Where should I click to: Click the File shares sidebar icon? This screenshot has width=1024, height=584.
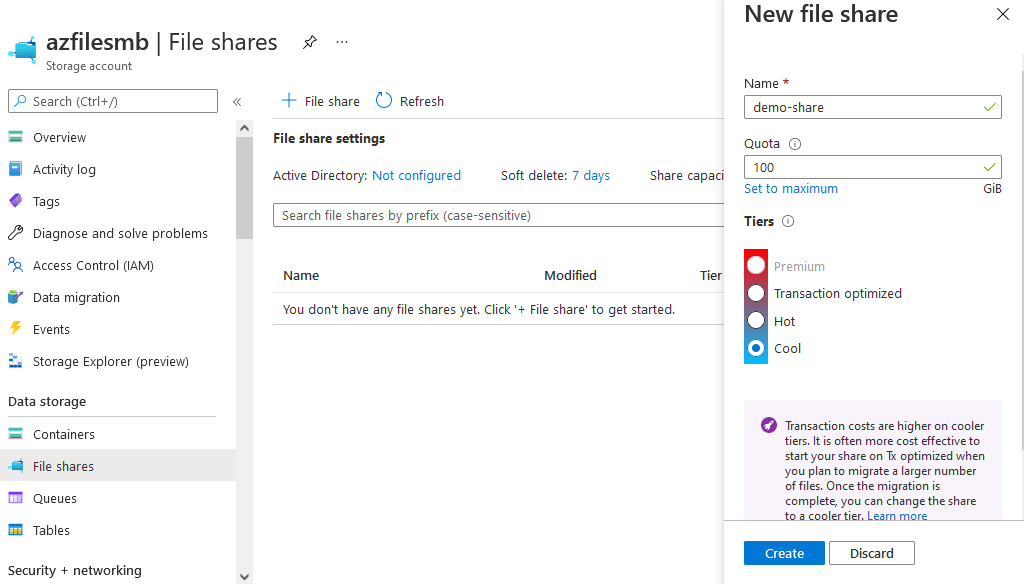click(16, 466)
